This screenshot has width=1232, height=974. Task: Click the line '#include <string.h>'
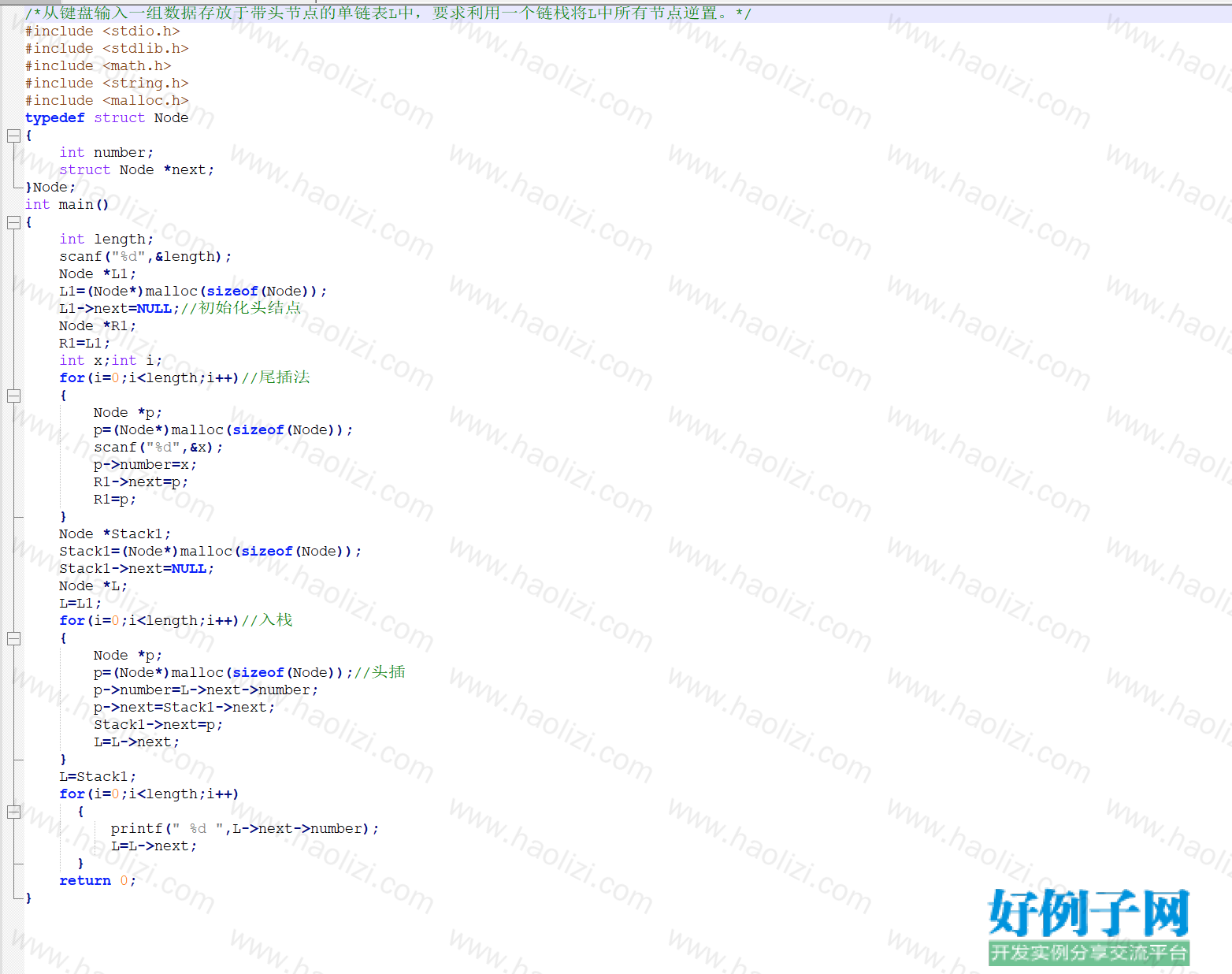[106, 84]
